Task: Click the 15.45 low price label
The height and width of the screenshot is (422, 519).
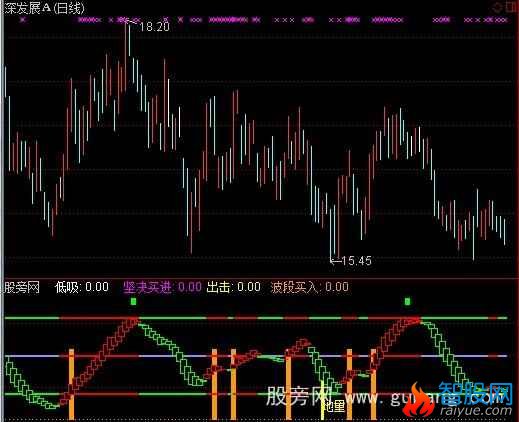Action: point(356,260)
